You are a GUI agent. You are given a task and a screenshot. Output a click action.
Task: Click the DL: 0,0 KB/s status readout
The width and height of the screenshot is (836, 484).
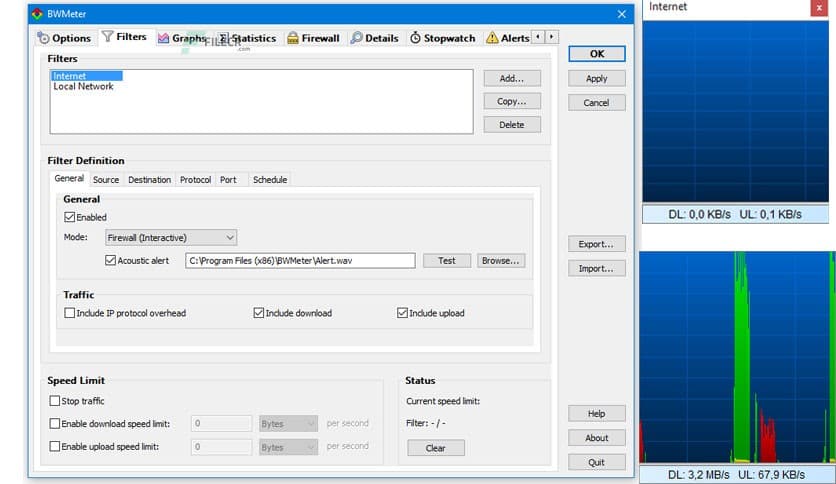[x=699, y=214]
